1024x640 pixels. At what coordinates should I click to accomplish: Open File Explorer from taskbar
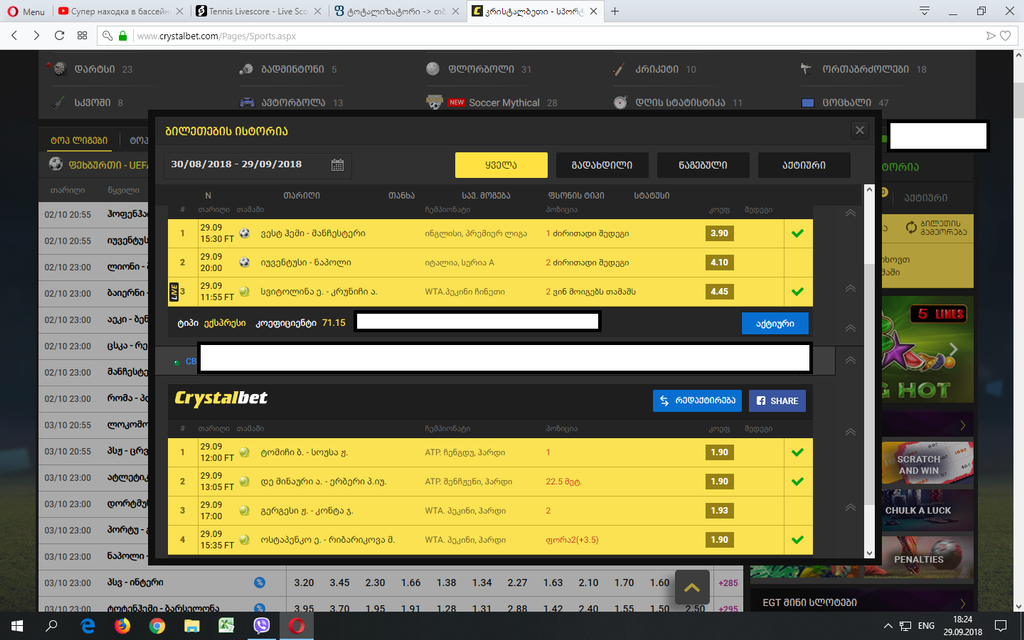pos(191,626)
